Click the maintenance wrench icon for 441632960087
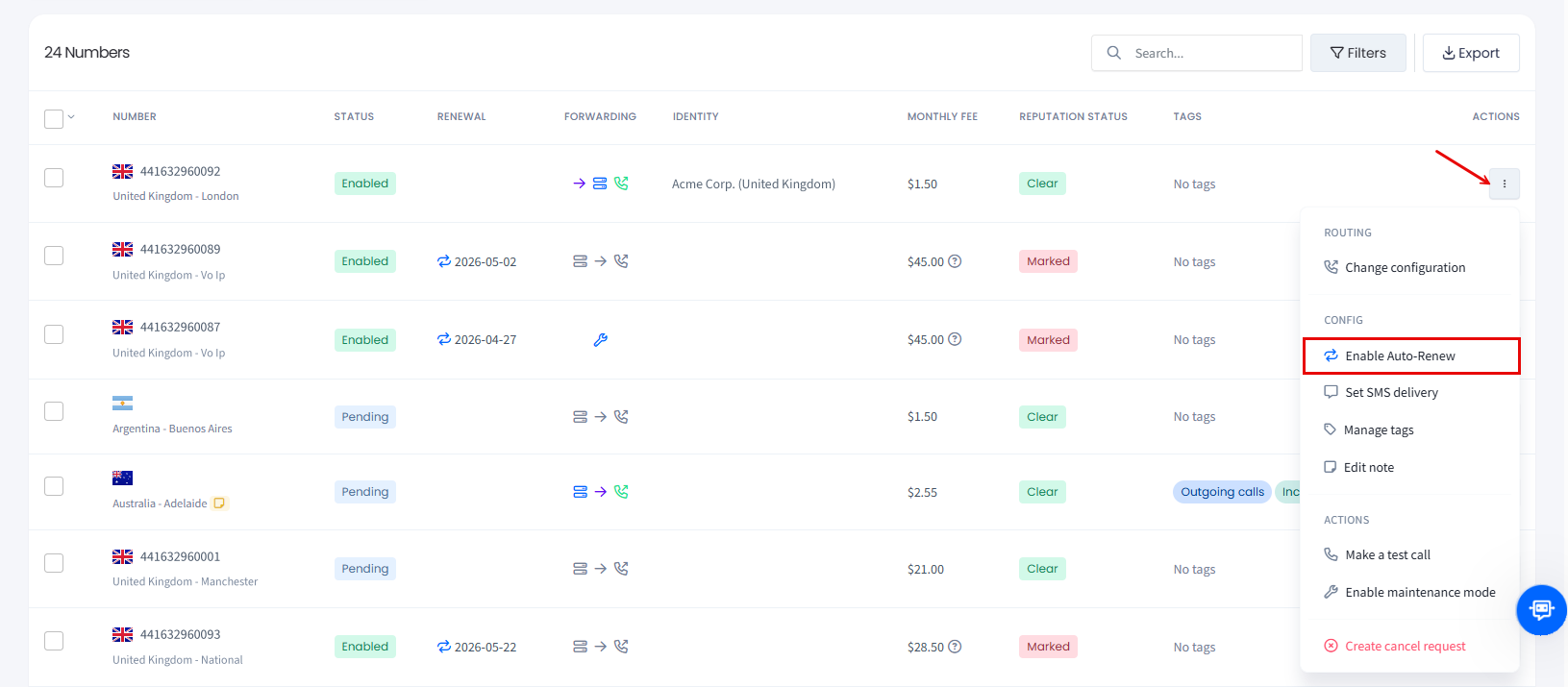Viewport: 1568px width, 687px height. [x=600, y=340]
